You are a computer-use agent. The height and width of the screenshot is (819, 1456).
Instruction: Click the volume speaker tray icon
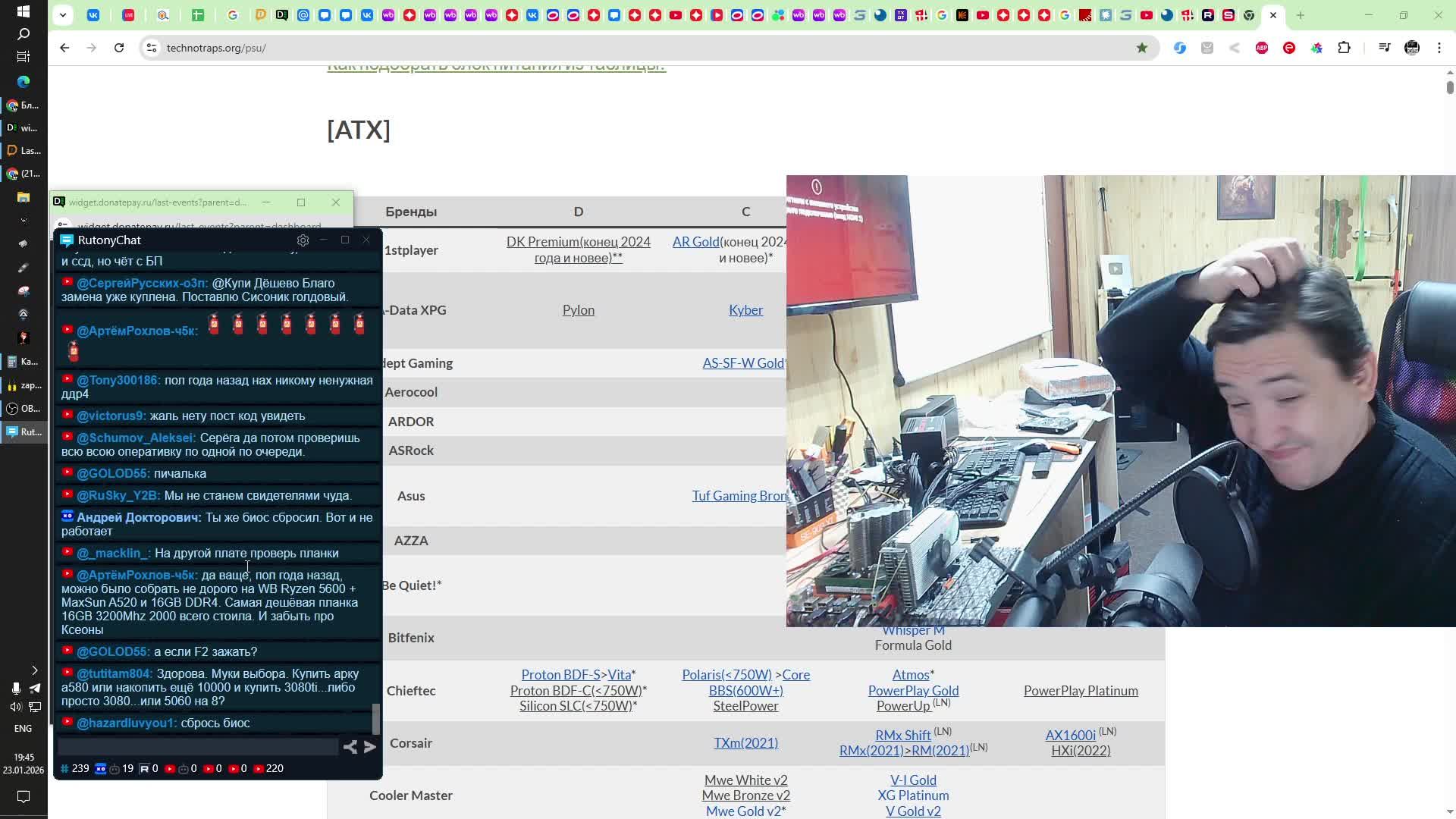pyautogui.click(x=16, y=707)
